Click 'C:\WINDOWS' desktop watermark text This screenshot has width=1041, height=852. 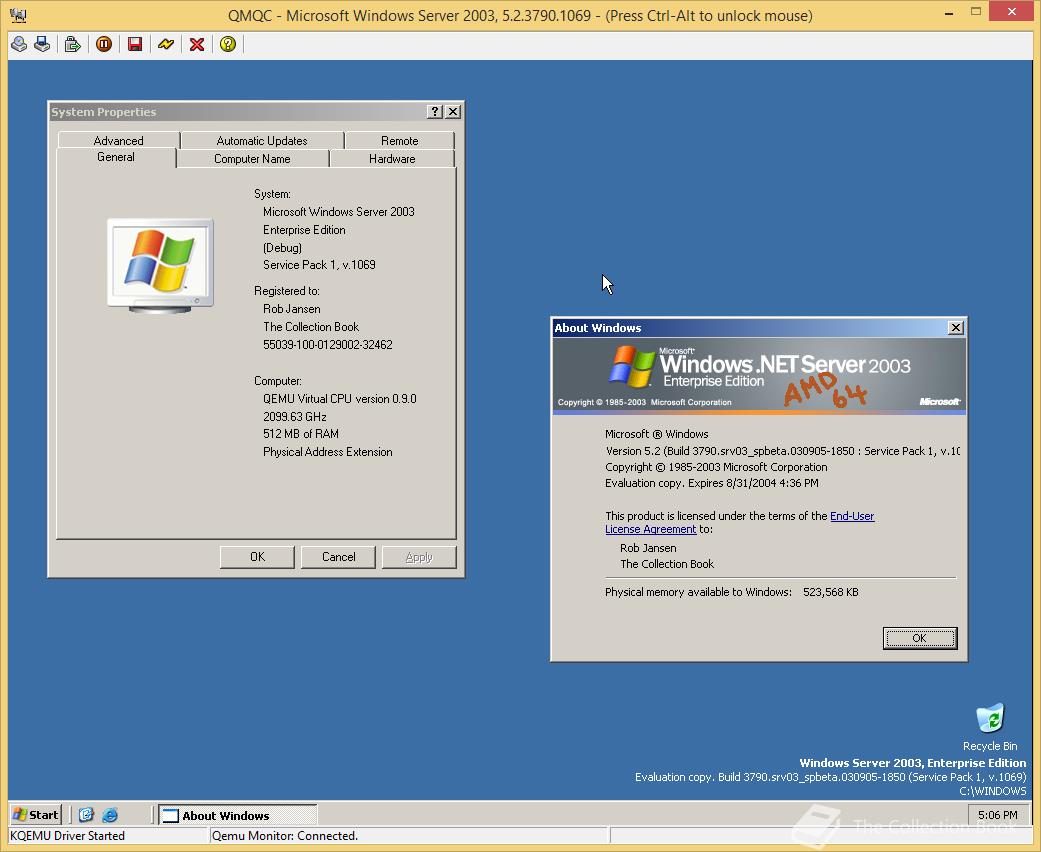coord(993,791)
